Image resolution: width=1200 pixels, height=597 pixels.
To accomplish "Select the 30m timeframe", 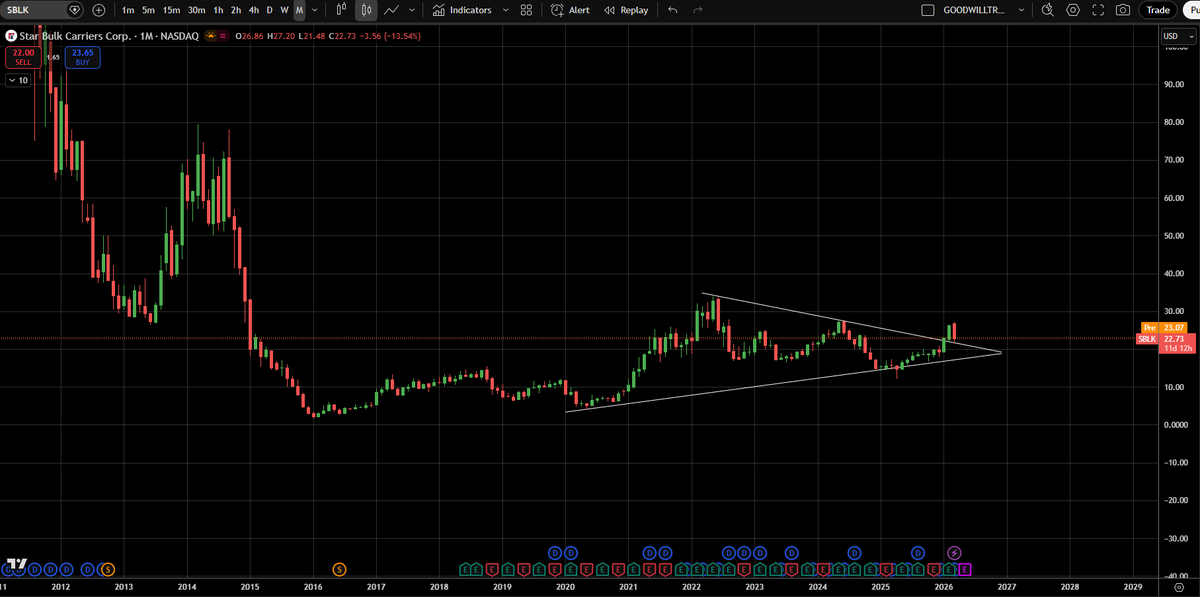I will click(x=196, y=10).
